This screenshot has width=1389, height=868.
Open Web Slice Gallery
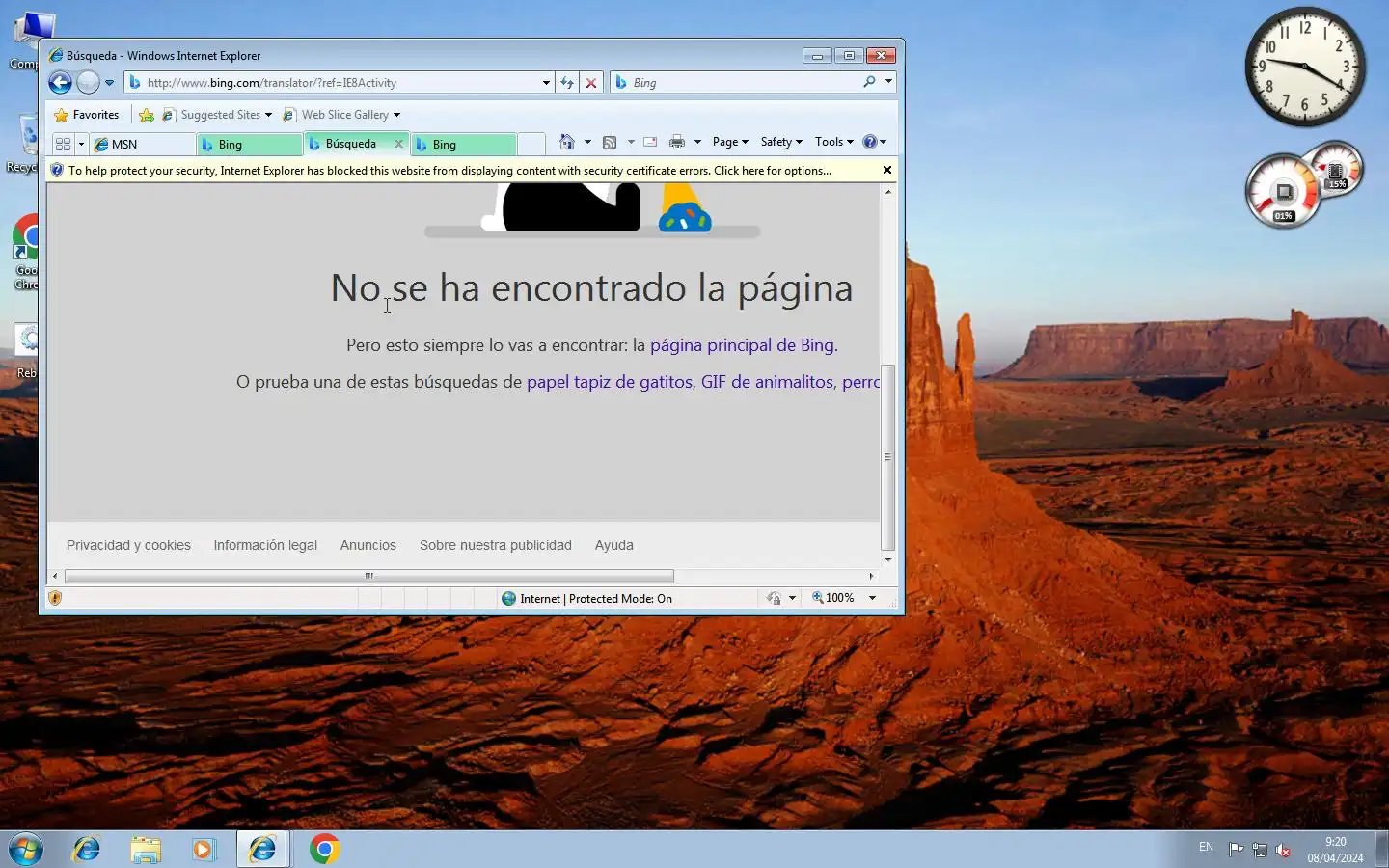click(341, 115)
